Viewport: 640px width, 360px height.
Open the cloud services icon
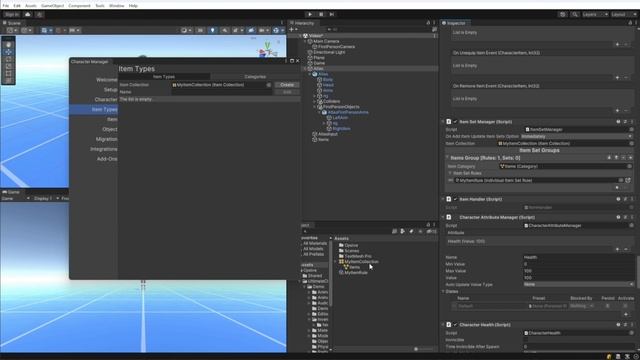[x=28, y=14]
